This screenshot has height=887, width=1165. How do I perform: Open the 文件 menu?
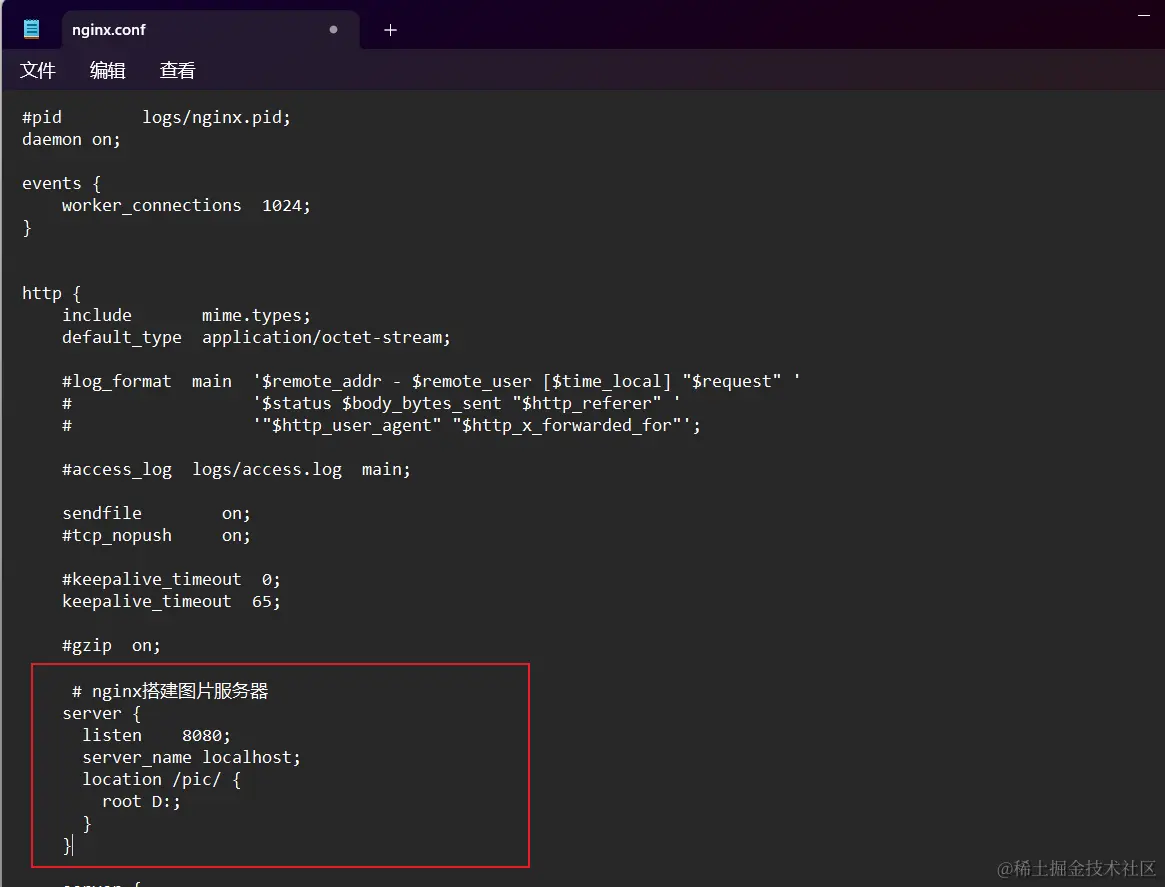point(37,71)
